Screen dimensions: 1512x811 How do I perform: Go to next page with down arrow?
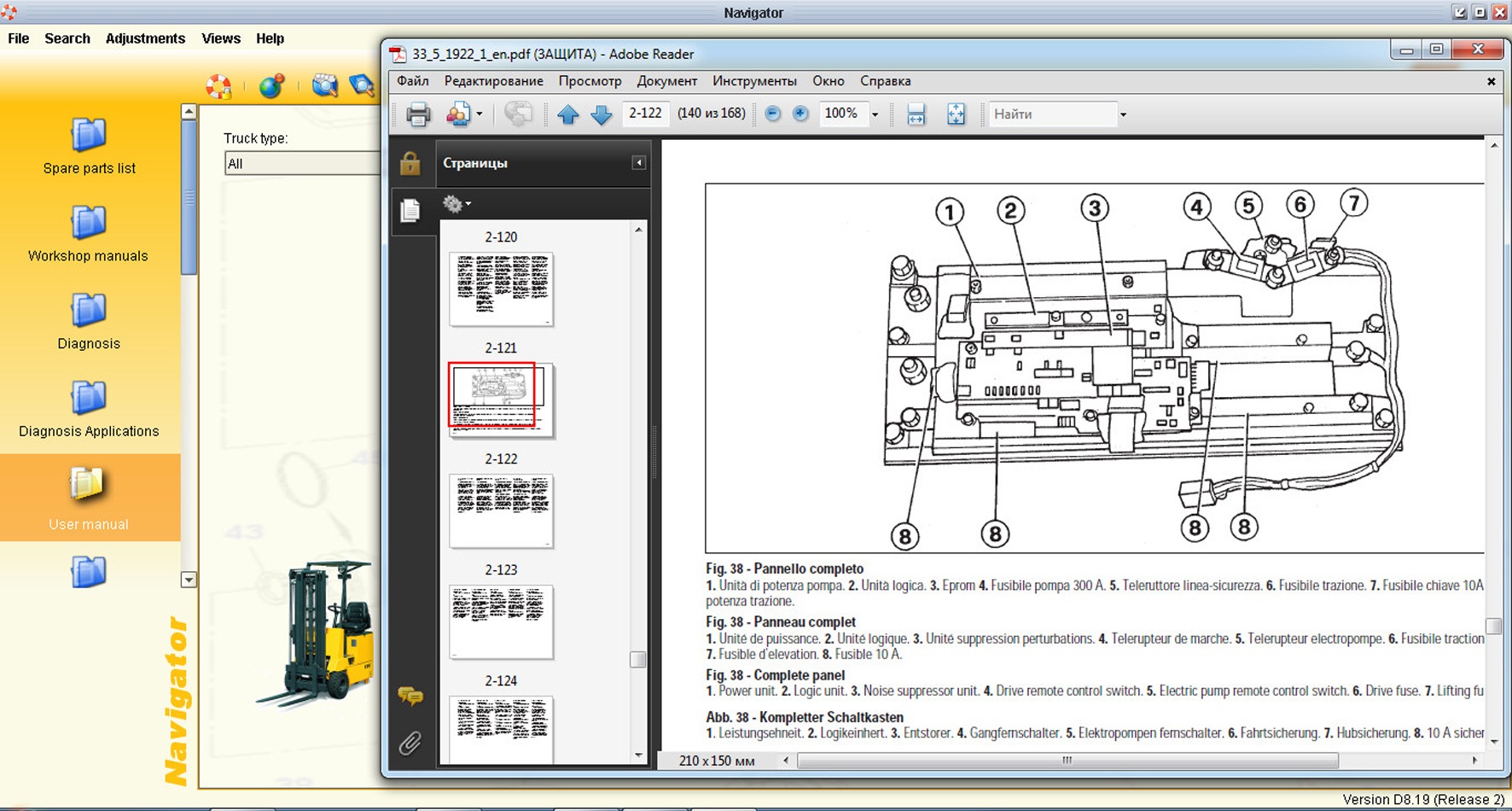click(602, 114)
